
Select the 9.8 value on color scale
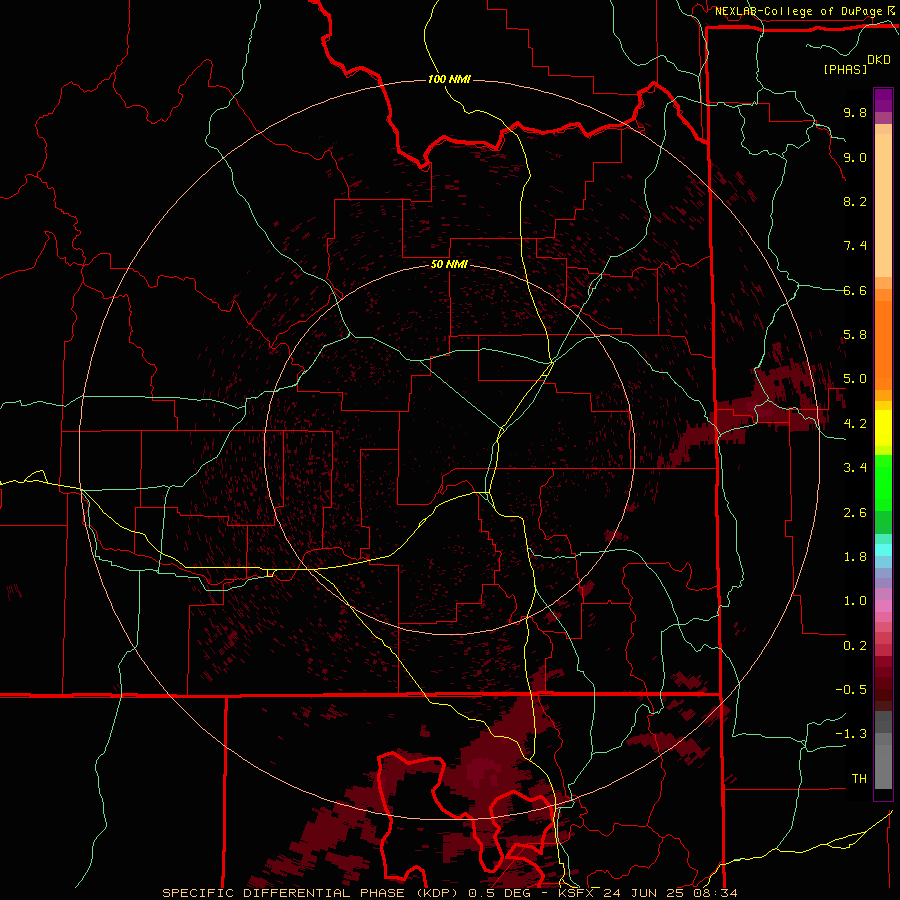(x=855, y=112)
